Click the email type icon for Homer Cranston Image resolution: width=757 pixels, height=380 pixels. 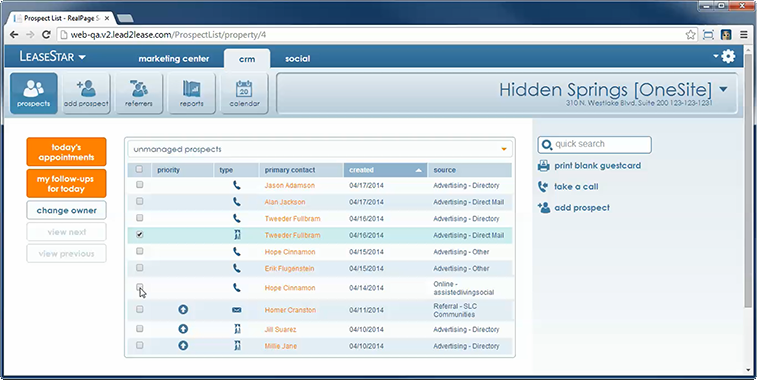(x=237, y=310)
